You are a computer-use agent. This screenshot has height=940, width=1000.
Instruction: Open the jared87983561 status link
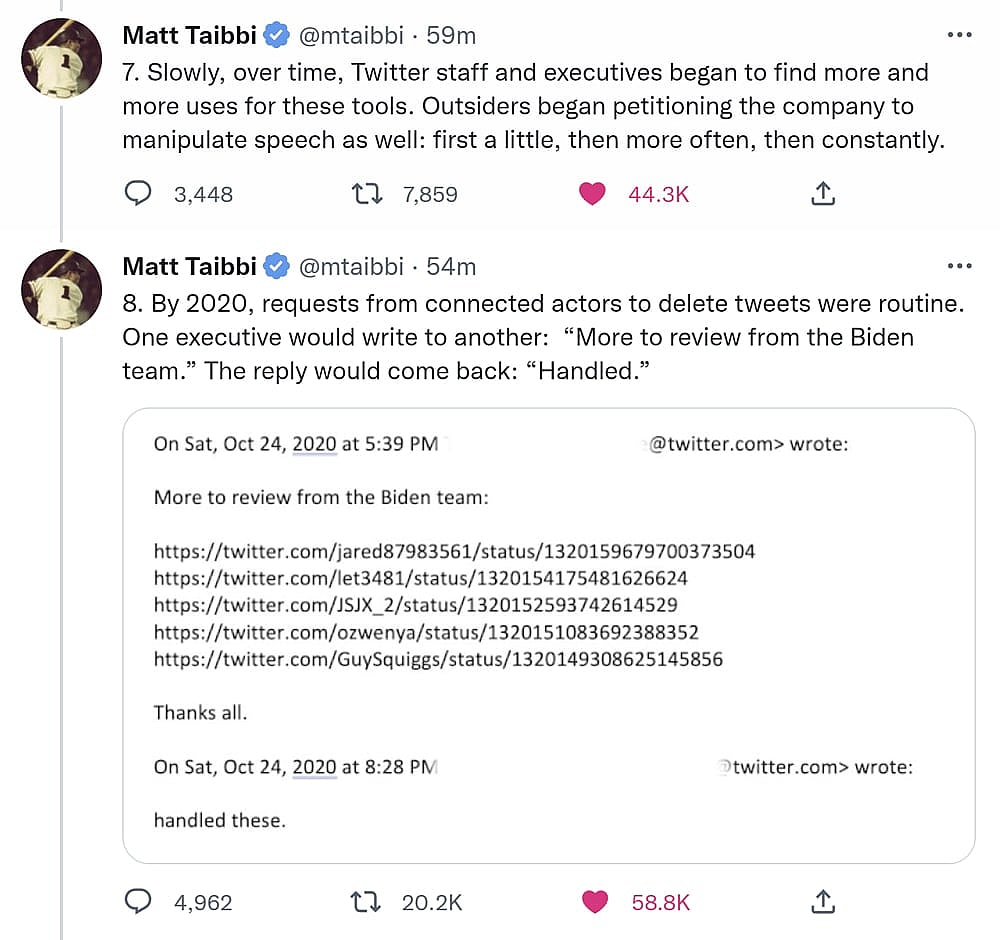click(455, 551)
